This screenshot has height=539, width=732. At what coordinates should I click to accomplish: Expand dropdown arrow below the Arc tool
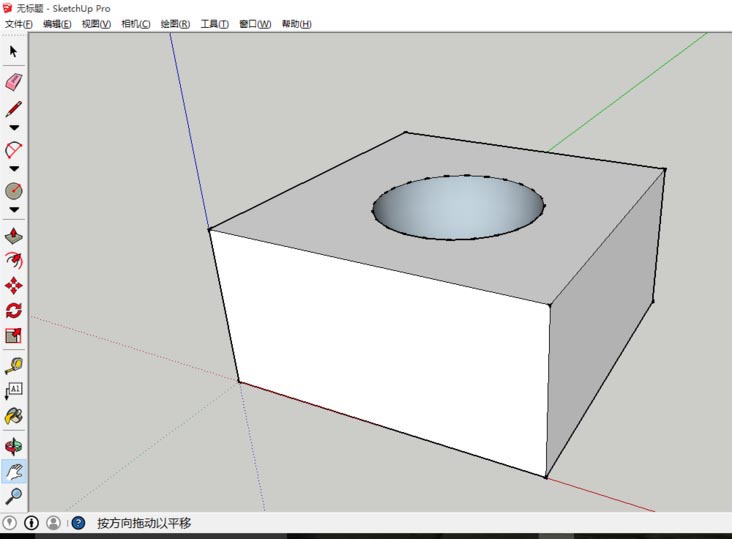click(14, 169)
